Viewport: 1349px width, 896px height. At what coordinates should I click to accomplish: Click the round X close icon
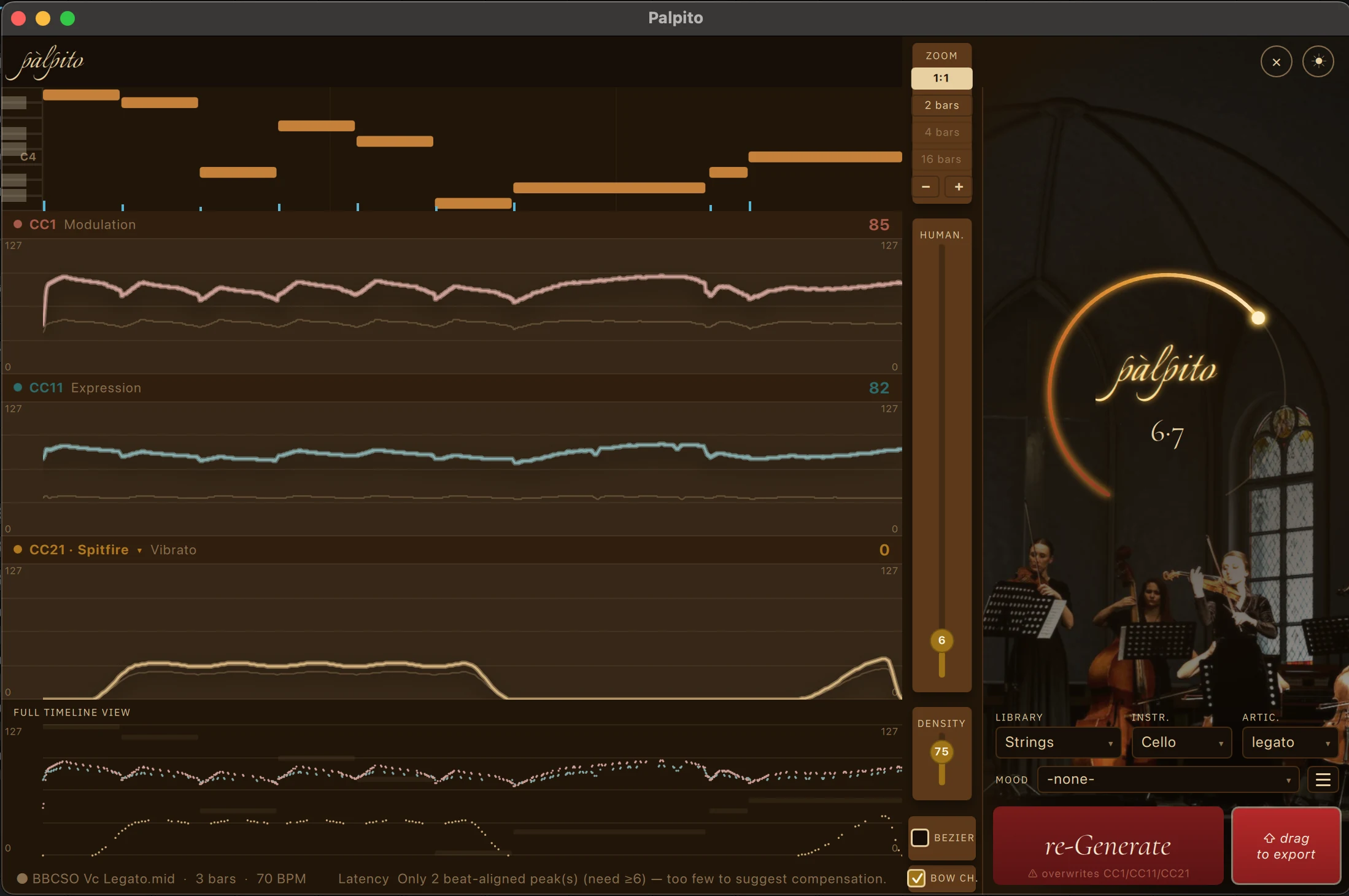point(1276,62)
